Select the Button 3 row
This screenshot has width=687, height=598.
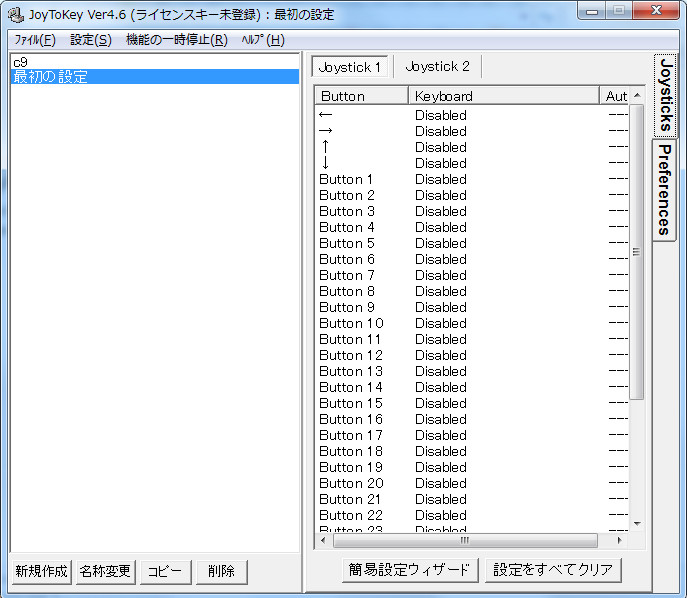472,211
